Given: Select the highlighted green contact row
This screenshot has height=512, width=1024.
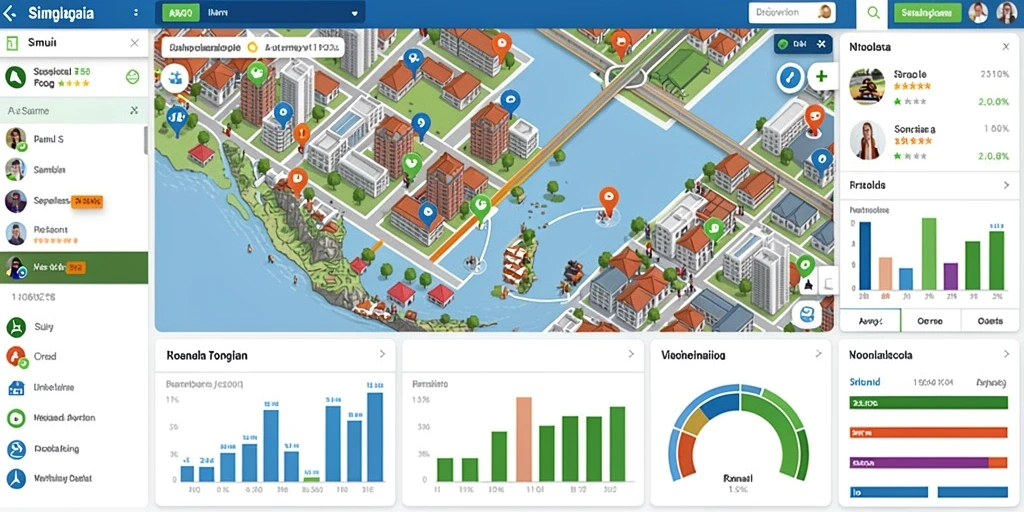Looking at the screenshot, I should (74, 267).
